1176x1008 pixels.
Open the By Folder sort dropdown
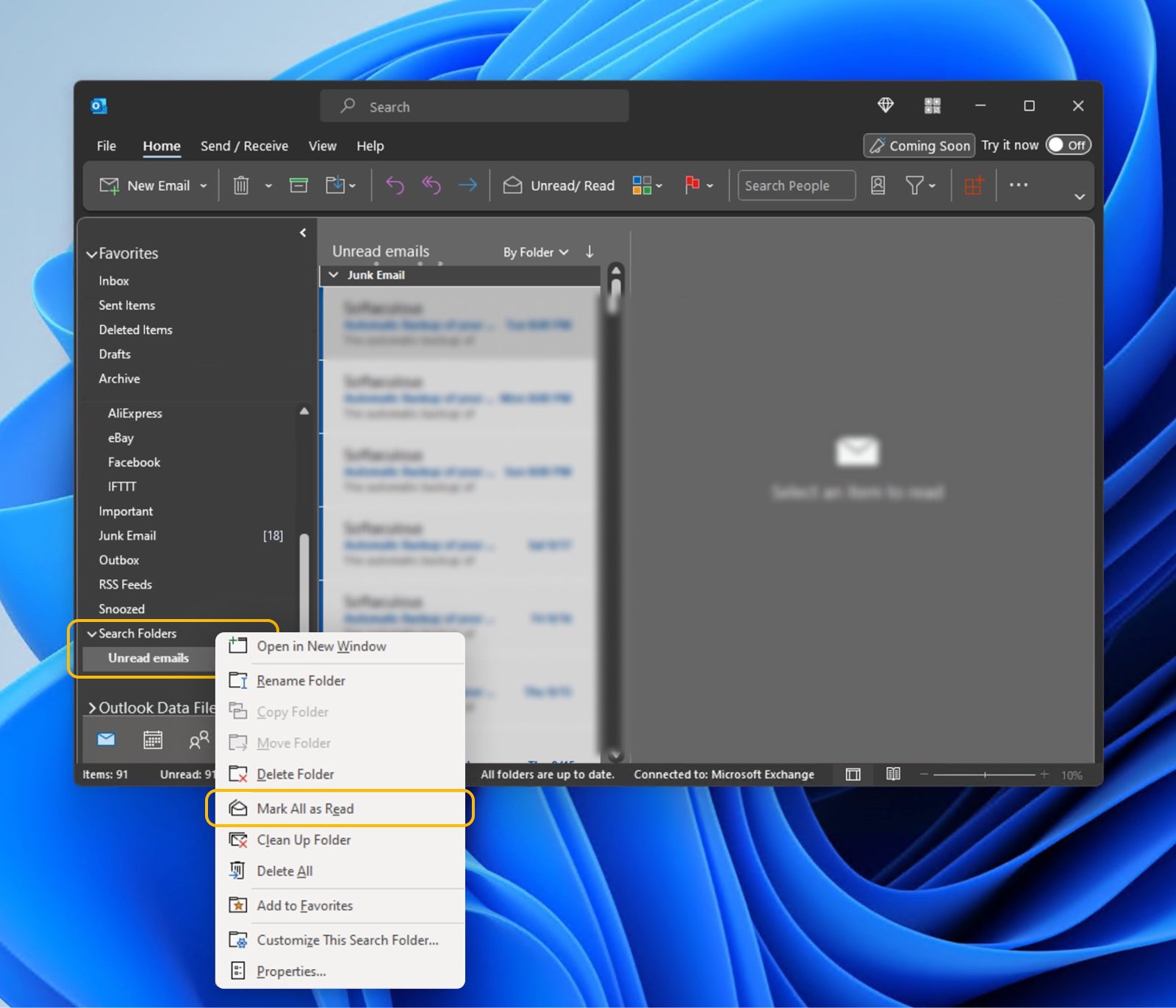[x=535, y=252]
